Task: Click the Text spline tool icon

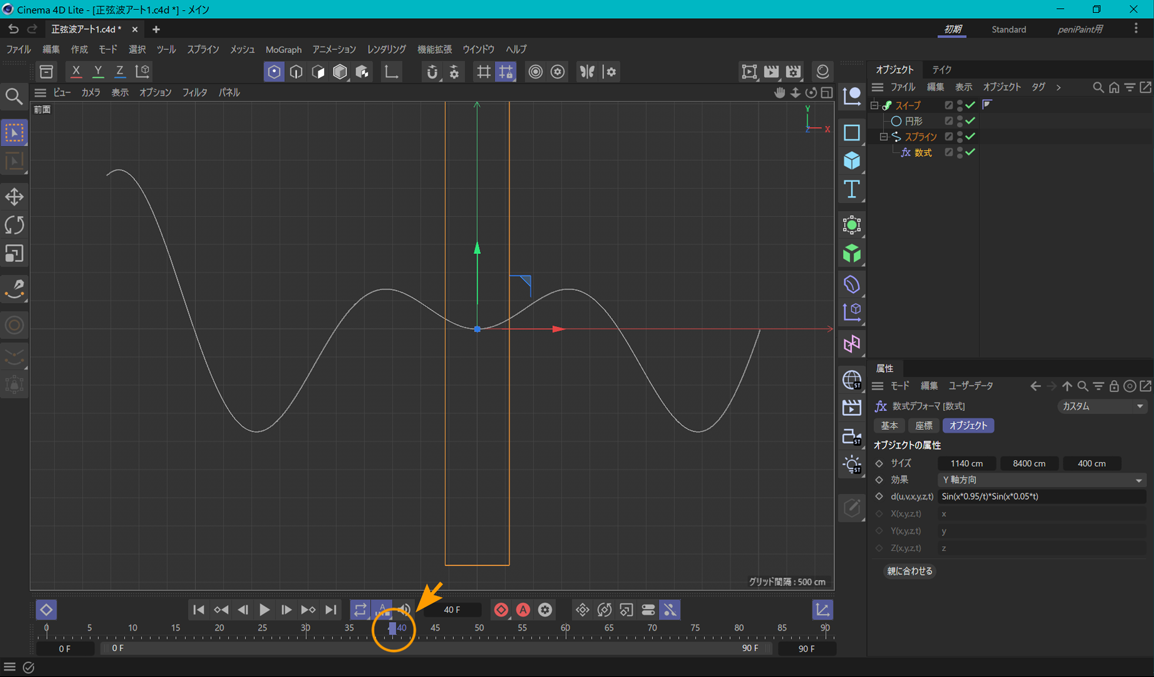Action: [852, 189]
